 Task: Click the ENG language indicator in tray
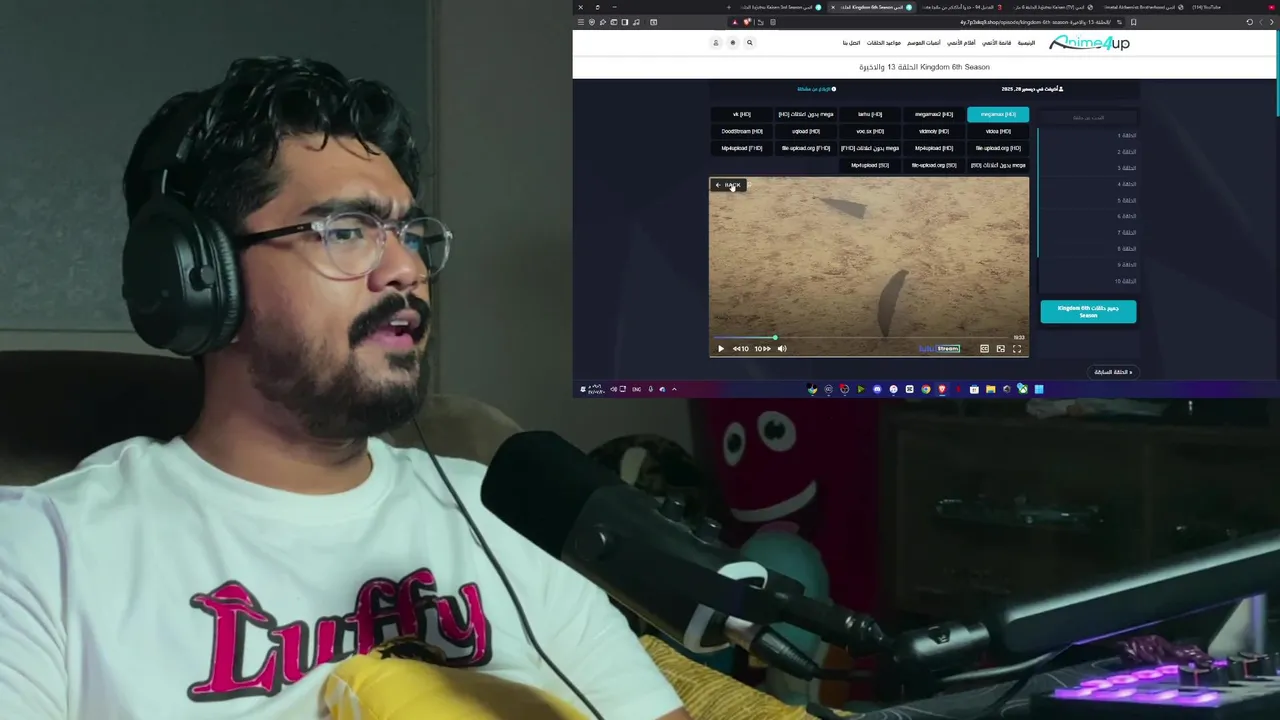[x=636, y=389]
